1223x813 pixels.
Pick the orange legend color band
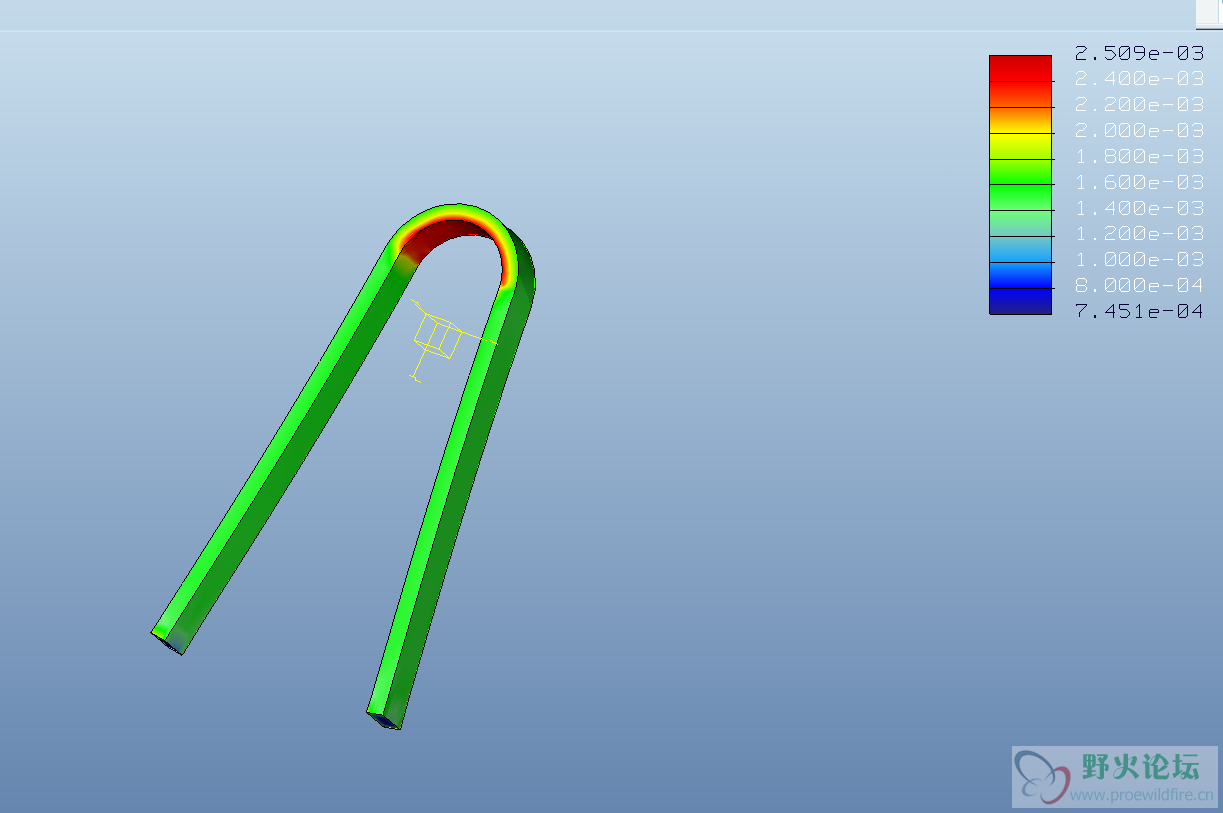point(1020,120)
